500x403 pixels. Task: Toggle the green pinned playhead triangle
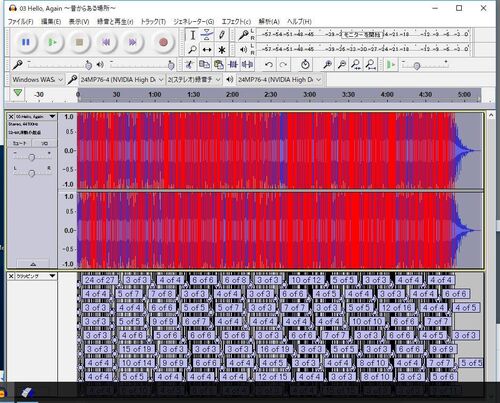(18, 93)
